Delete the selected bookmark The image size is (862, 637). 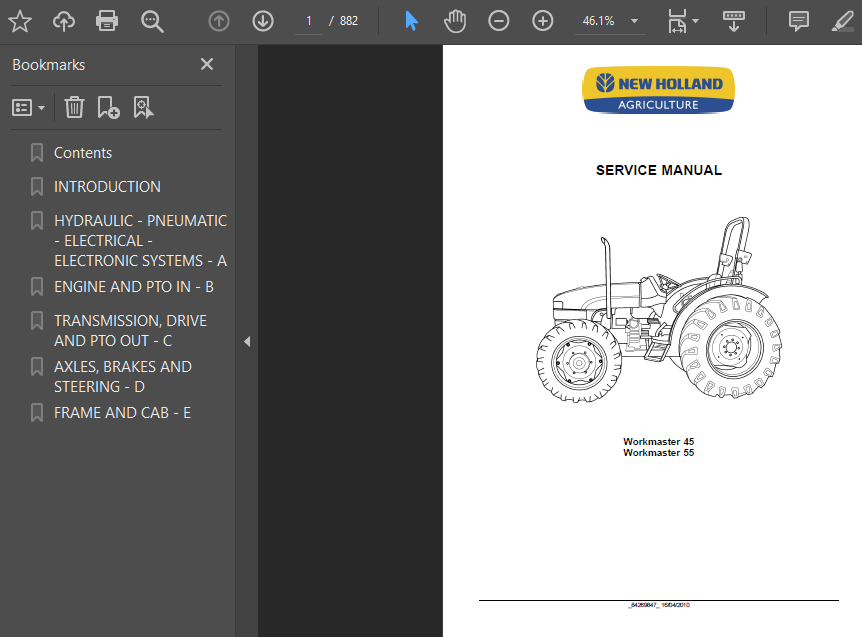coord(74,107)
